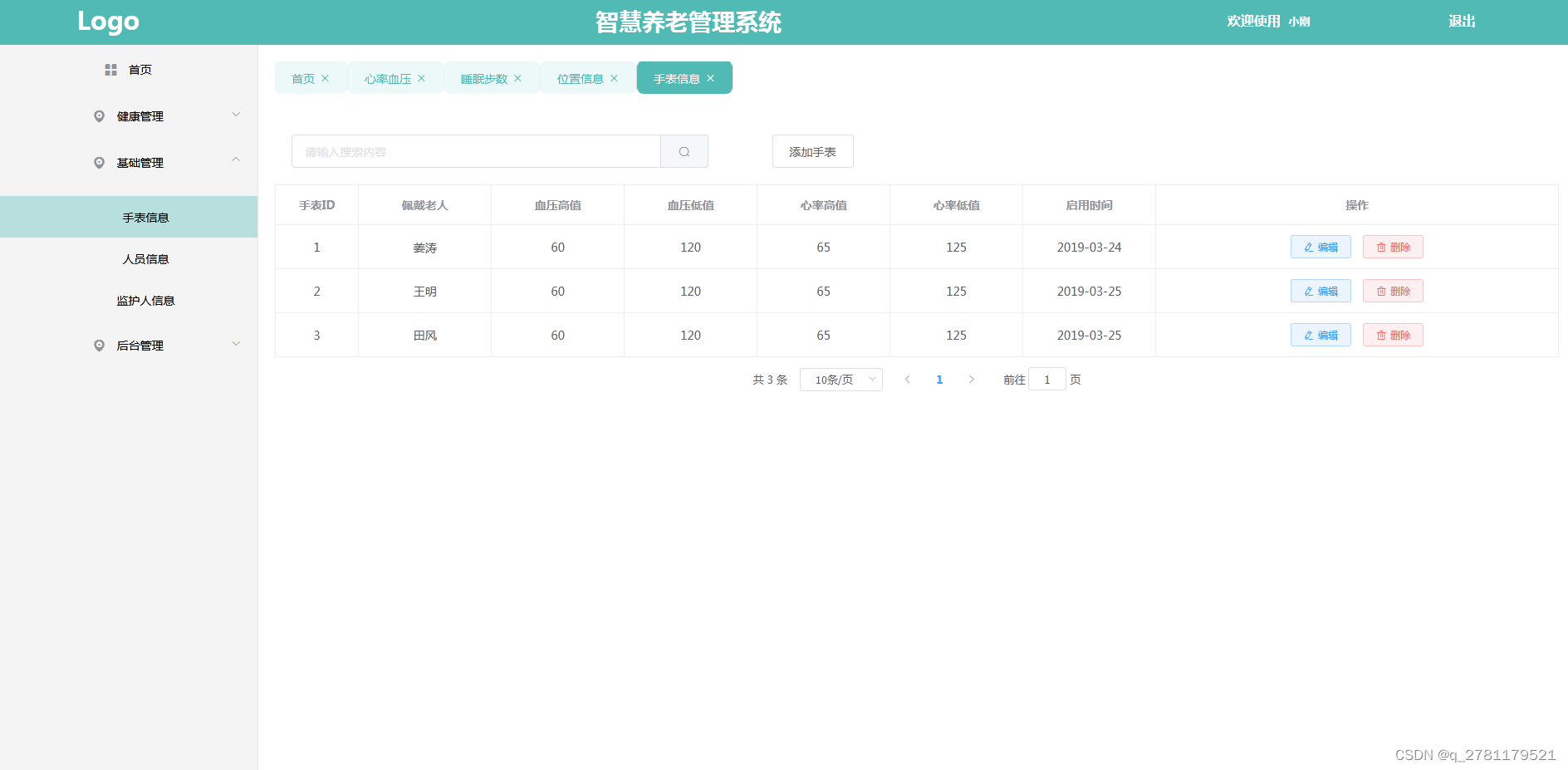
Task: Click the search magnifier icon button
Action: [684, 151]
